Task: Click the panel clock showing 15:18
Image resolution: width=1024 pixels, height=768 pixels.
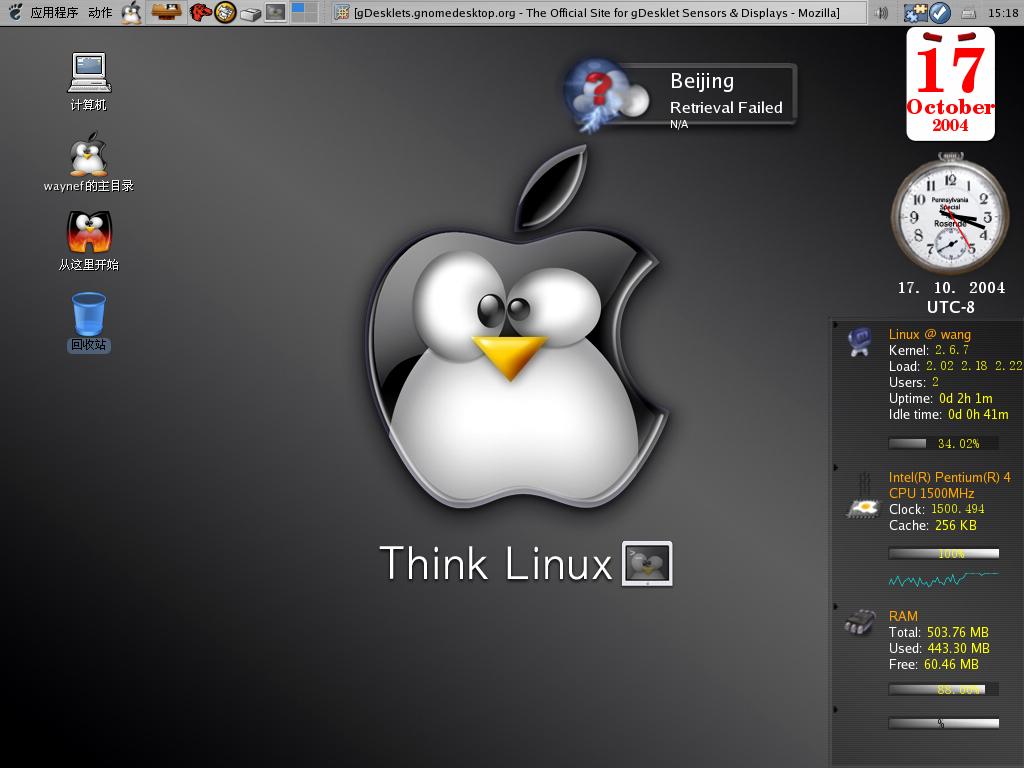Action: (1002, 13)
